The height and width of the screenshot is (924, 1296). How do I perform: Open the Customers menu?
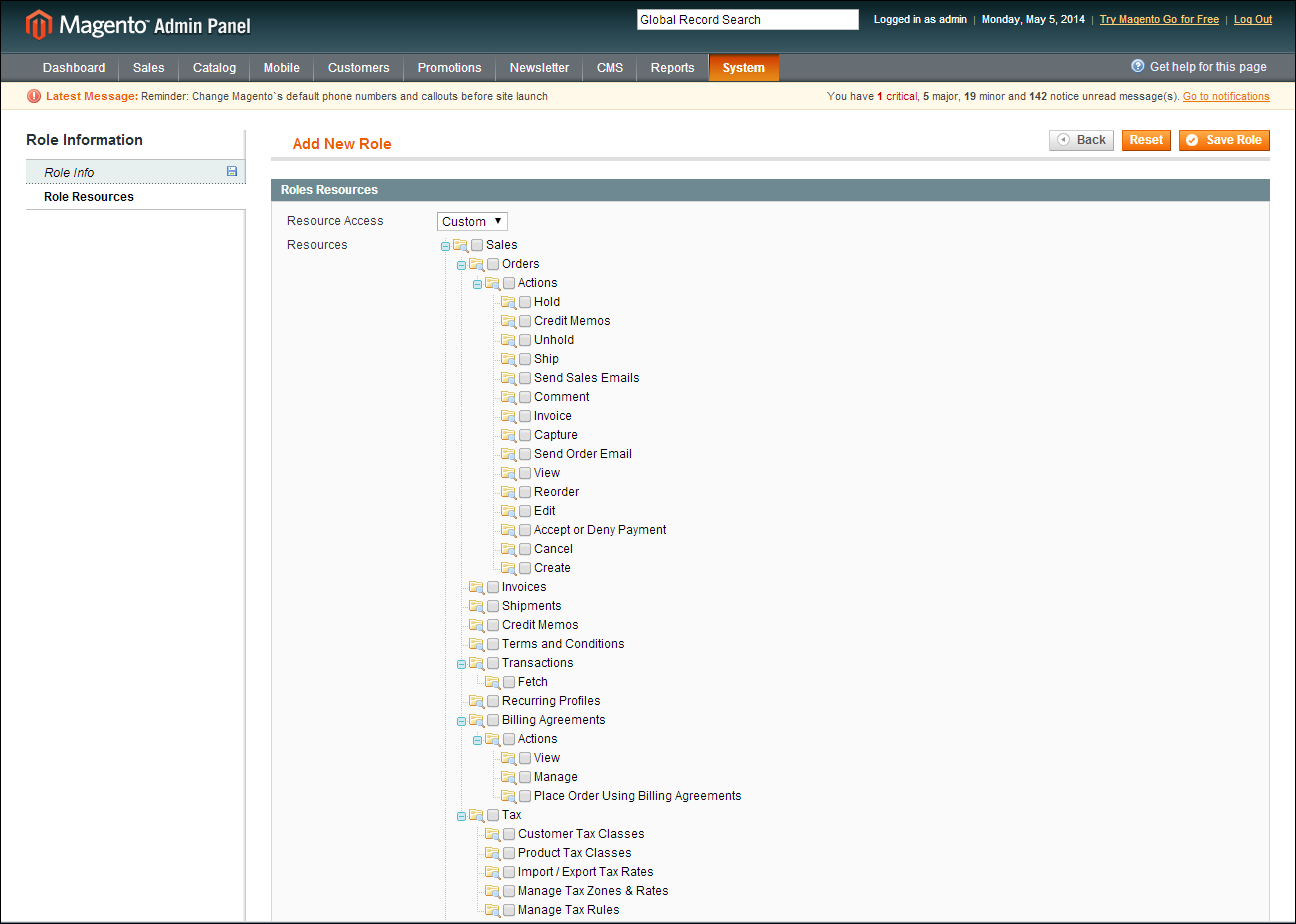click(x=358, y=68)
